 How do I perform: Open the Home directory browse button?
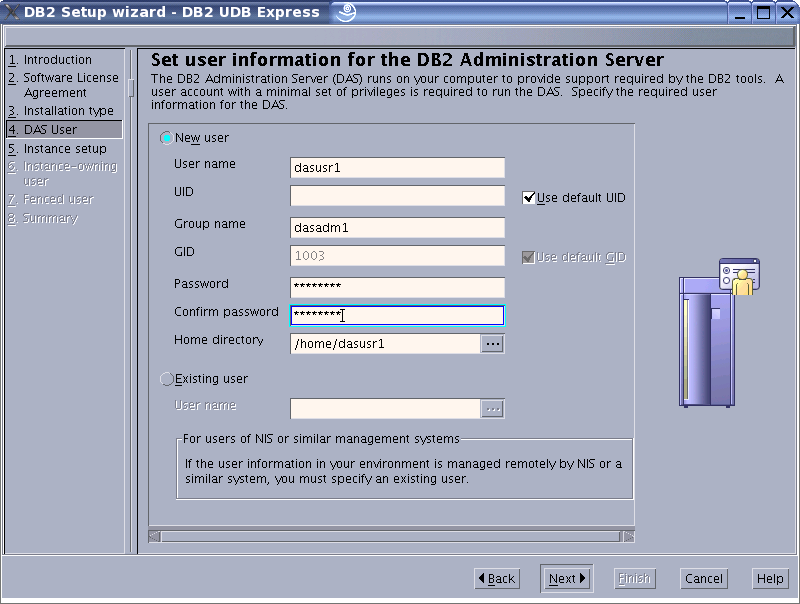(x=492, y=344)
